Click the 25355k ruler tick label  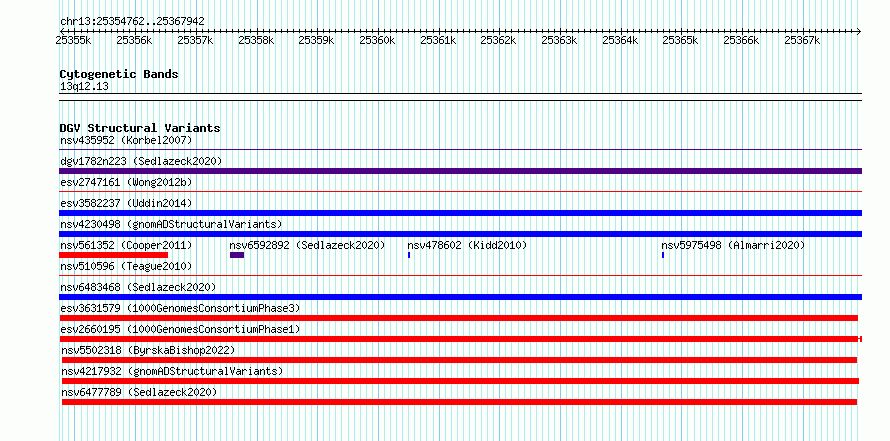(74, 40)
